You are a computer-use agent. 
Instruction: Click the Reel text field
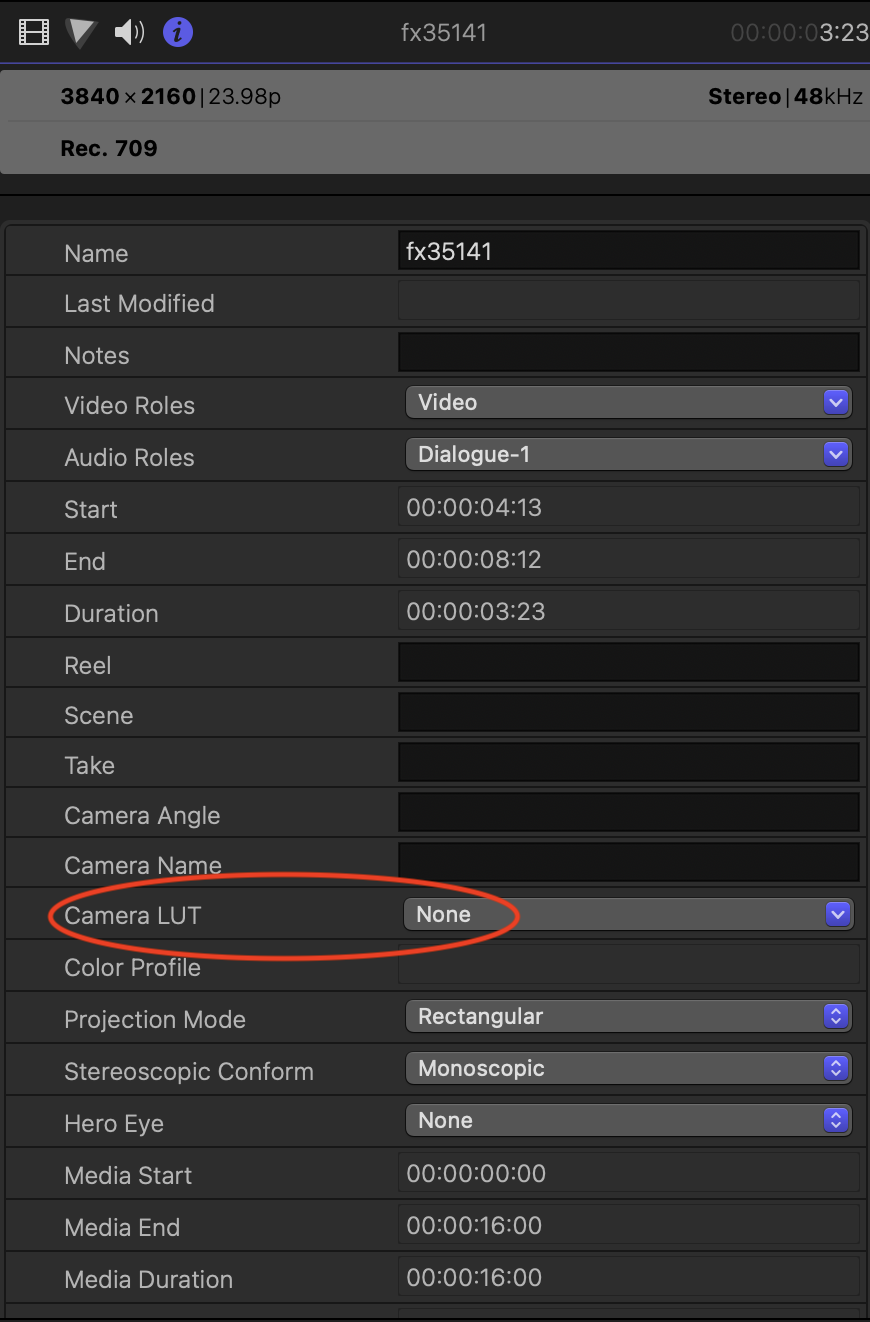[x=628, y=663]
